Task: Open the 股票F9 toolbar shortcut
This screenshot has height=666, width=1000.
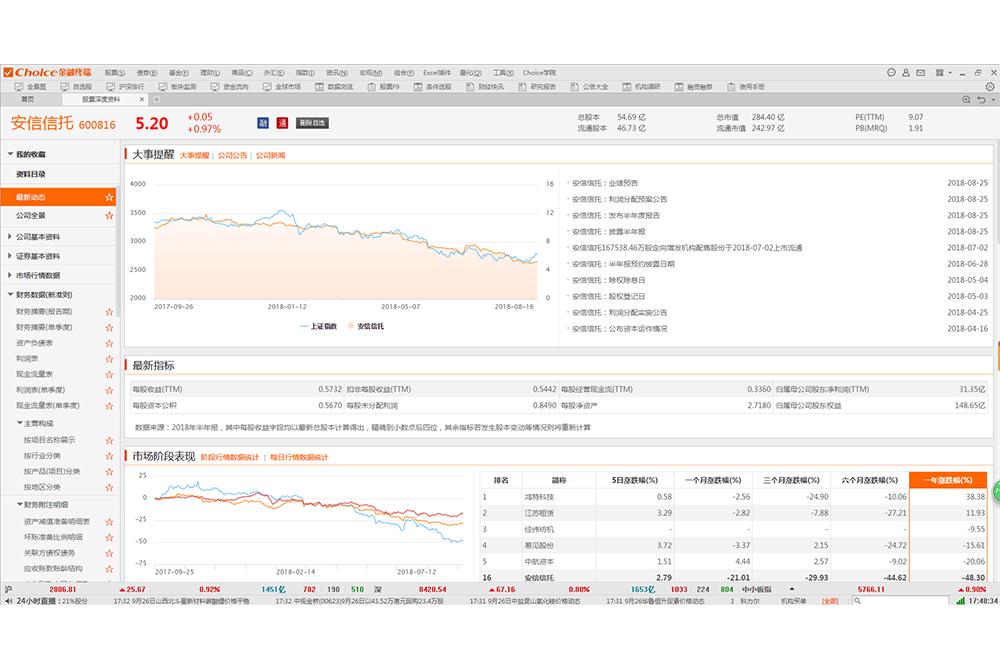Action: (384, 86)
